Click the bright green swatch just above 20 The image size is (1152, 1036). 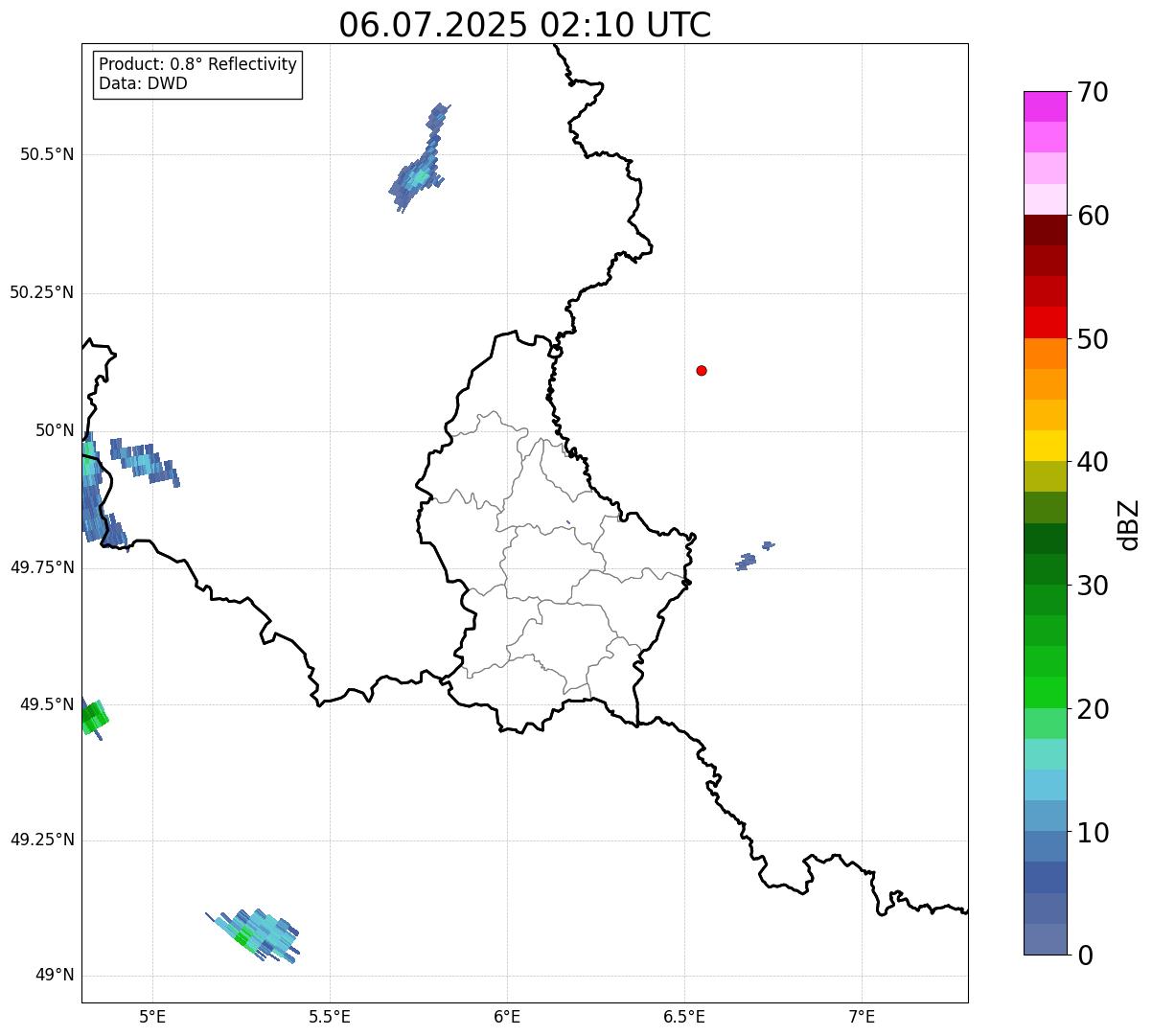point(1046,693)
